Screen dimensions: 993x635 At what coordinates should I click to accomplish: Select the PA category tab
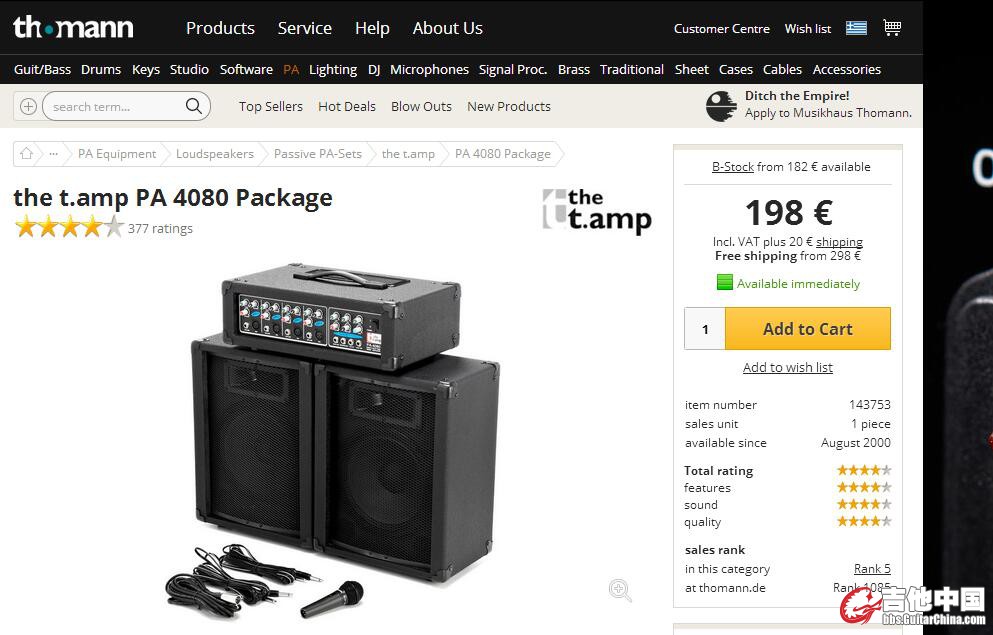291,69
